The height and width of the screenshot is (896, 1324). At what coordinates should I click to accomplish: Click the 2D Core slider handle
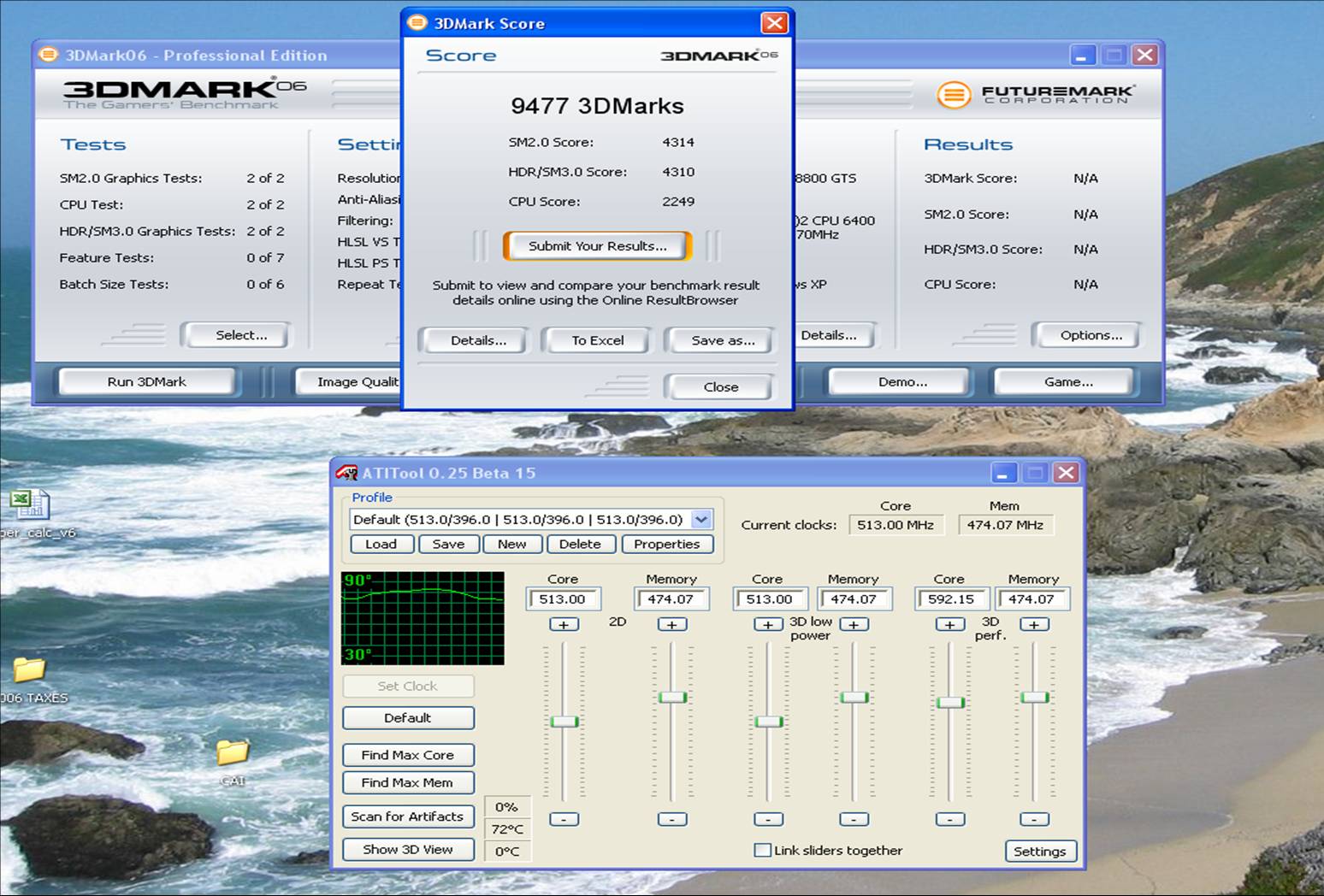(564, 722)
